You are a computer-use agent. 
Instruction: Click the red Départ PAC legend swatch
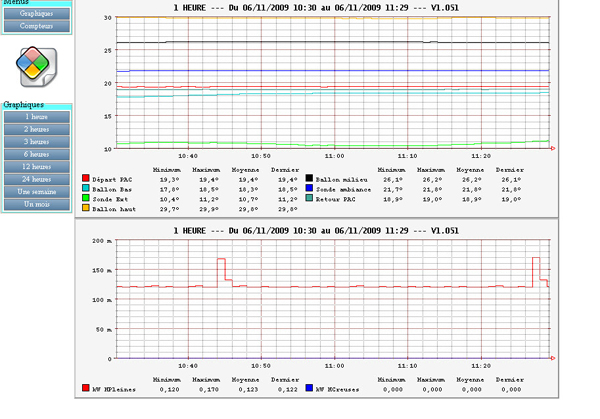[x=87, y=178]
